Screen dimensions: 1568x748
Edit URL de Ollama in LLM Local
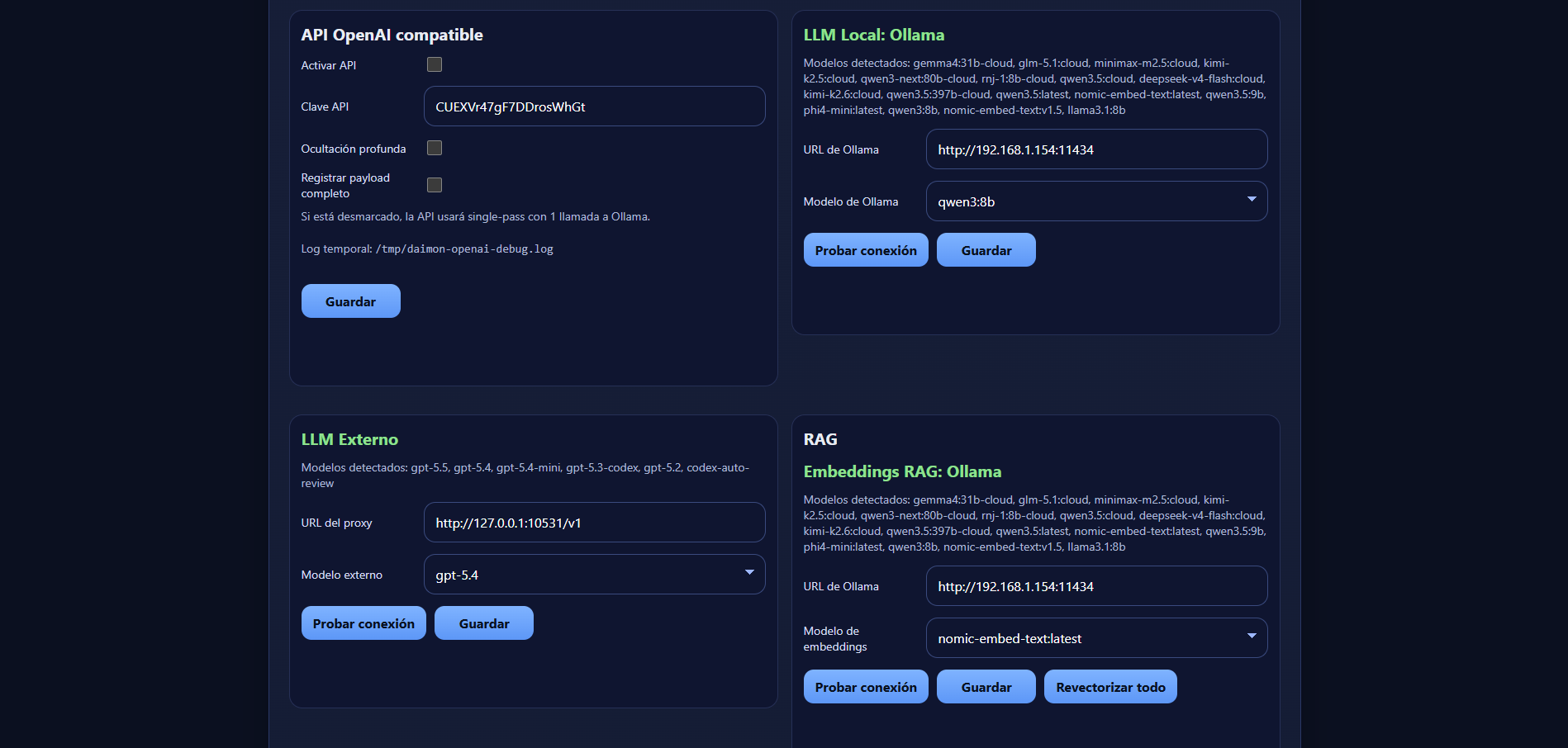(x=1097, y=149)
